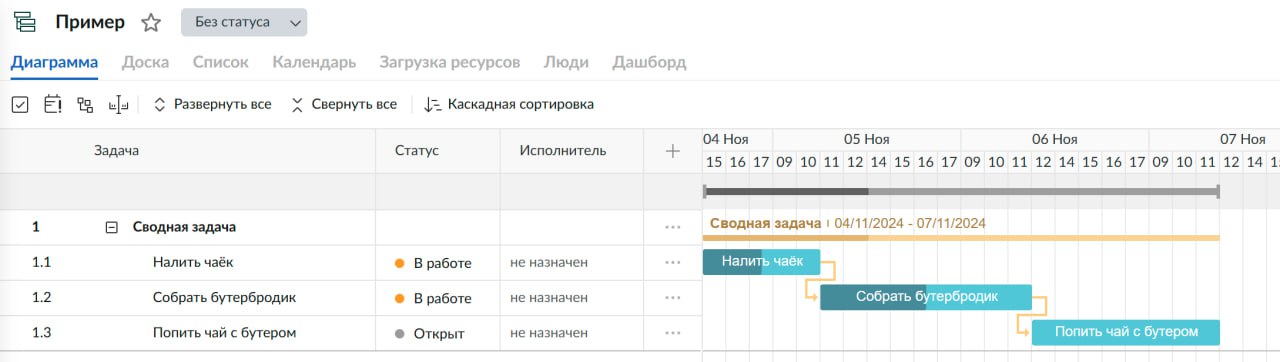The width and height of the screenshot is (1280, 362).
Task: Click the 04 Ноя date header
Action: coord(726,139)
